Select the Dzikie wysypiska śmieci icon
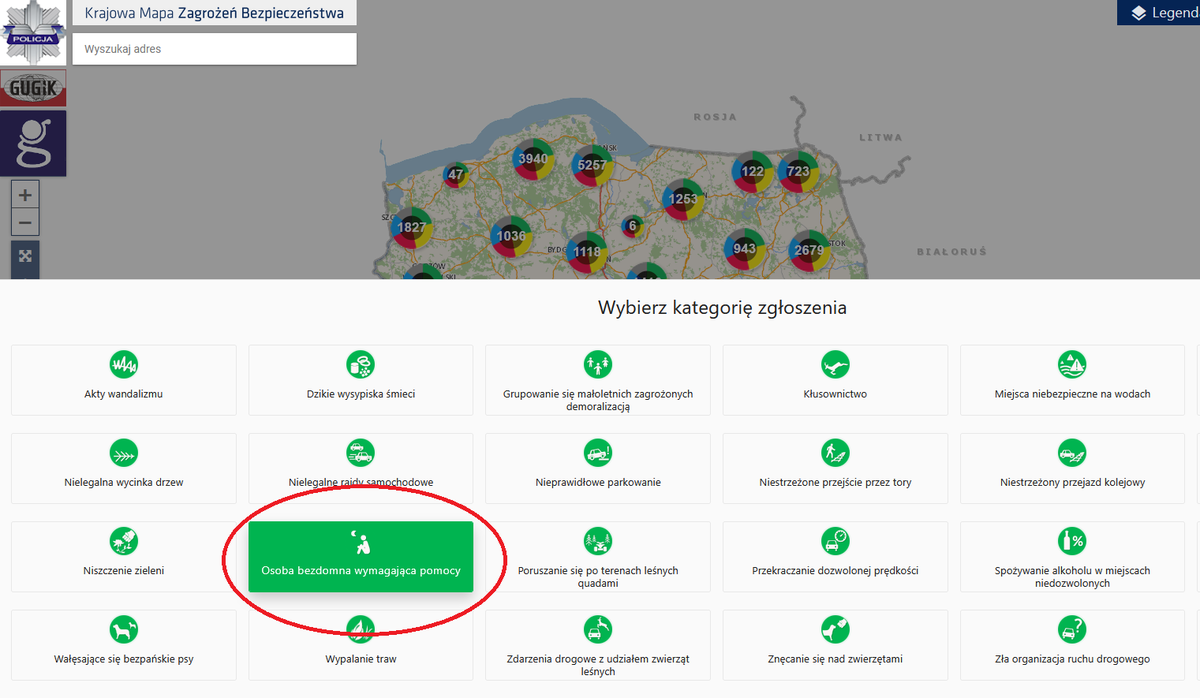Image resolution: width=1200 pixels, height=698 pixels. [360, 365]
